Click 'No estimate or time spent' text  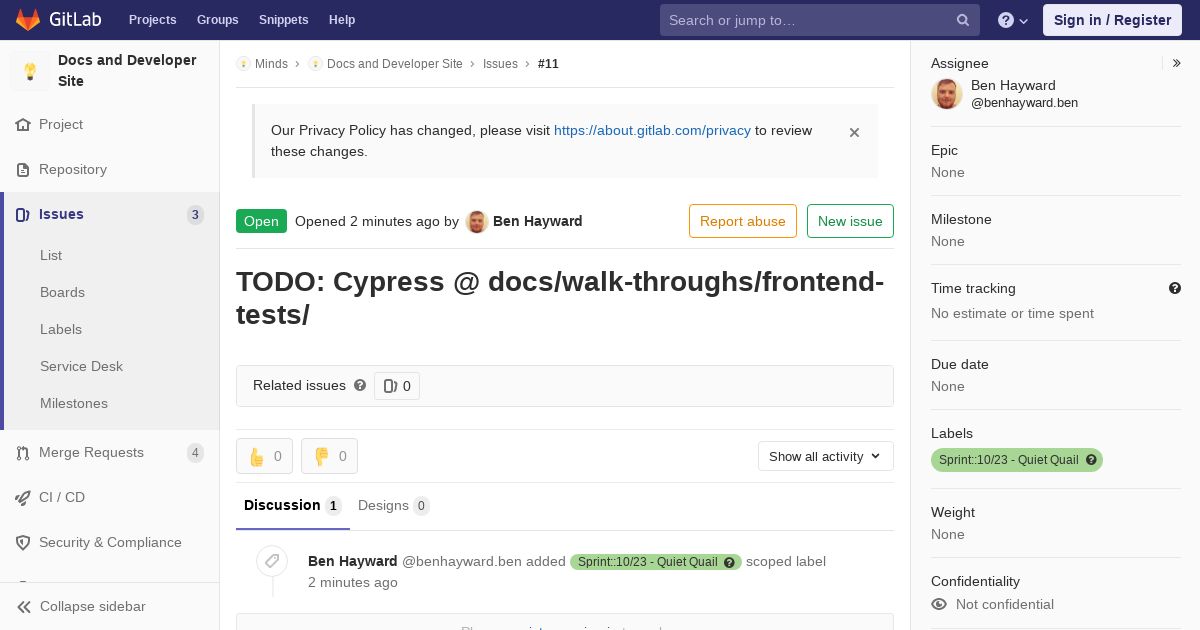tap(1012, 313)
